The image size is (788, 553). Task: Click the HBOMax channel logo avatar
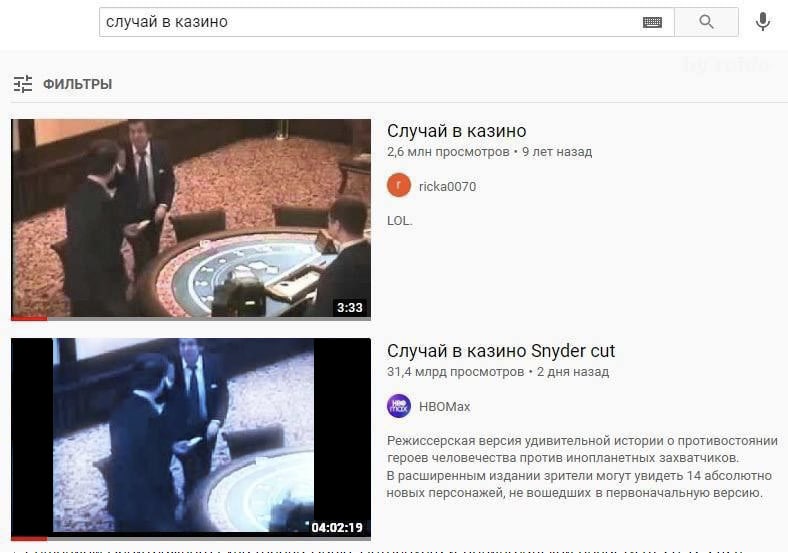399,406
